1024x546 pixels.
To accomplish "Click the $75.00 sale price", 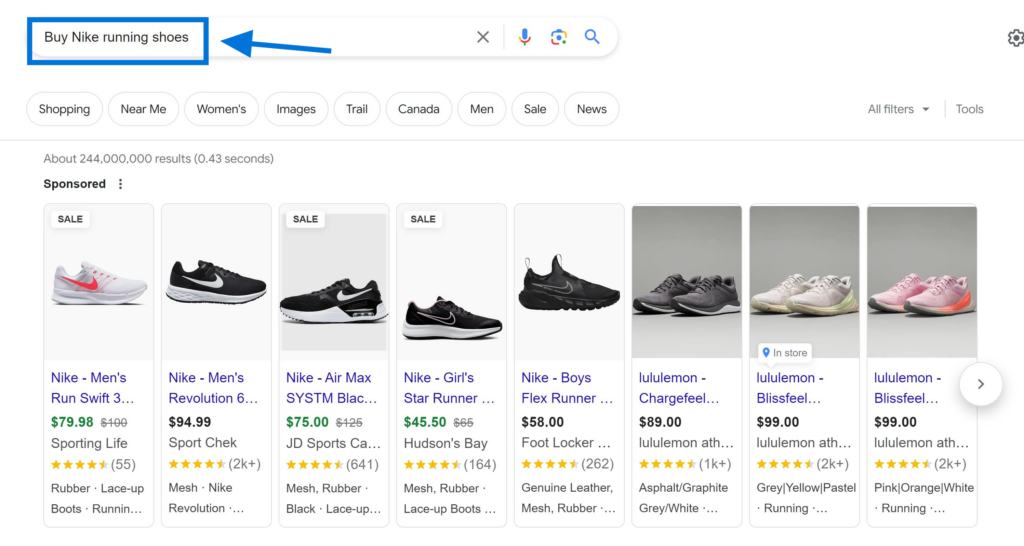I will pos(307,423).
